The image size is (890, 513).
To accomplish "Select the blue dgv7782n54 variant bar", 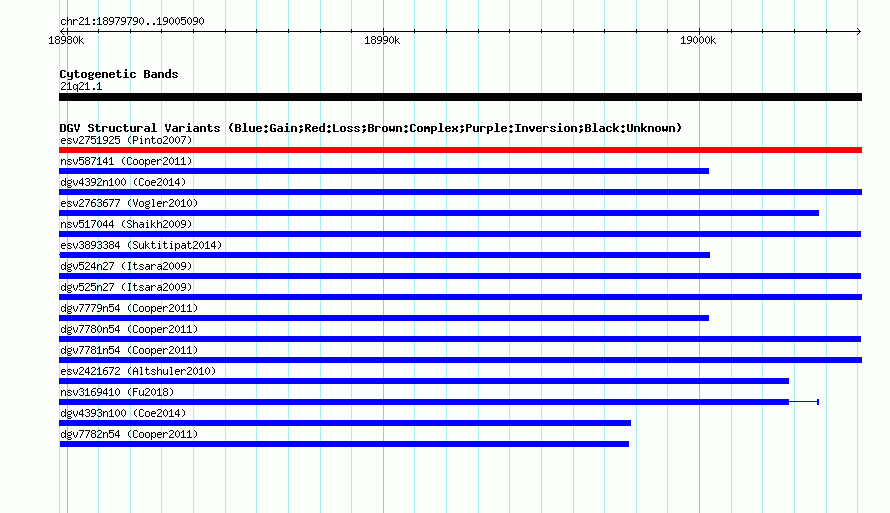I will click(345, 444).
